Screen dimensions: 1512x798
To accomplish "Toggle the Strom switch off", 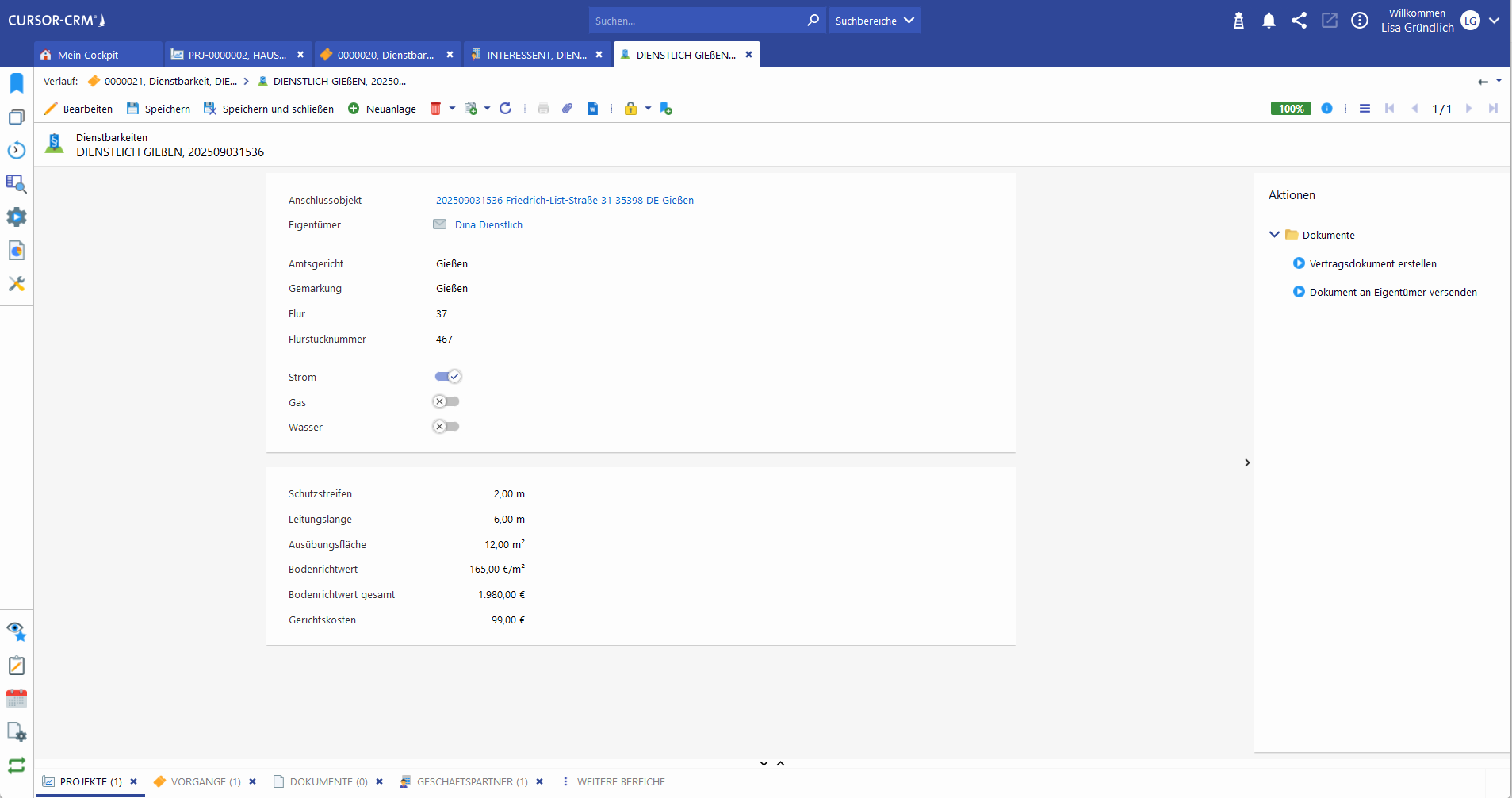I will tap(448, 377).
